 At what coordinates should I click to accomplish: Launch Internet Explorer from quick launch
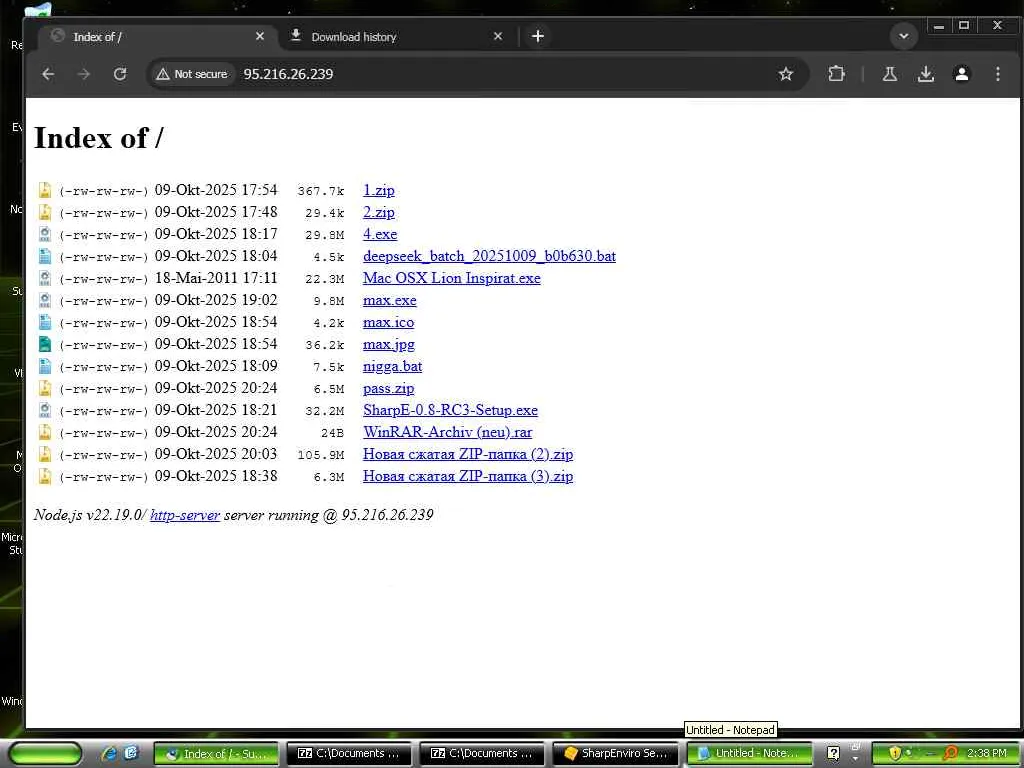tap(109, 754)
